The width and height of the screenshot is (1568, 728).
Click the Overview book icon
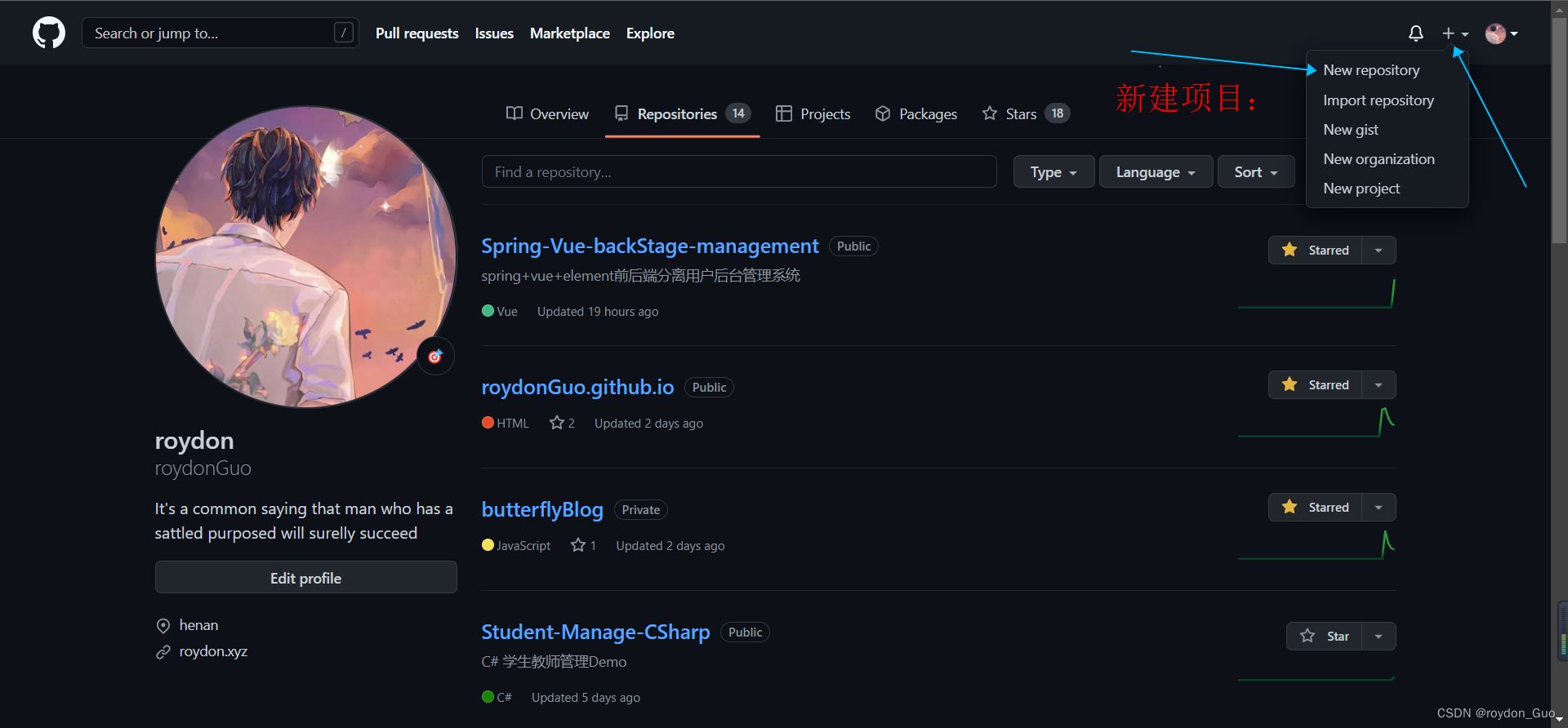(x=514, y=113)
